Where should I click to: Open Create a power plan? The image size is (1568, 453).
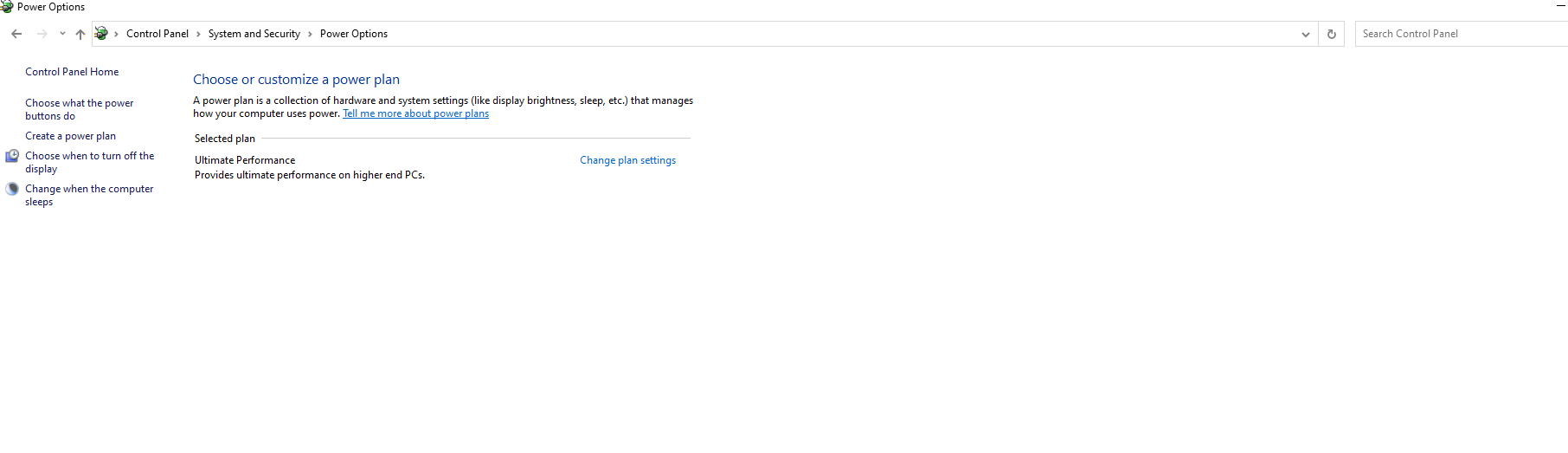70,136
